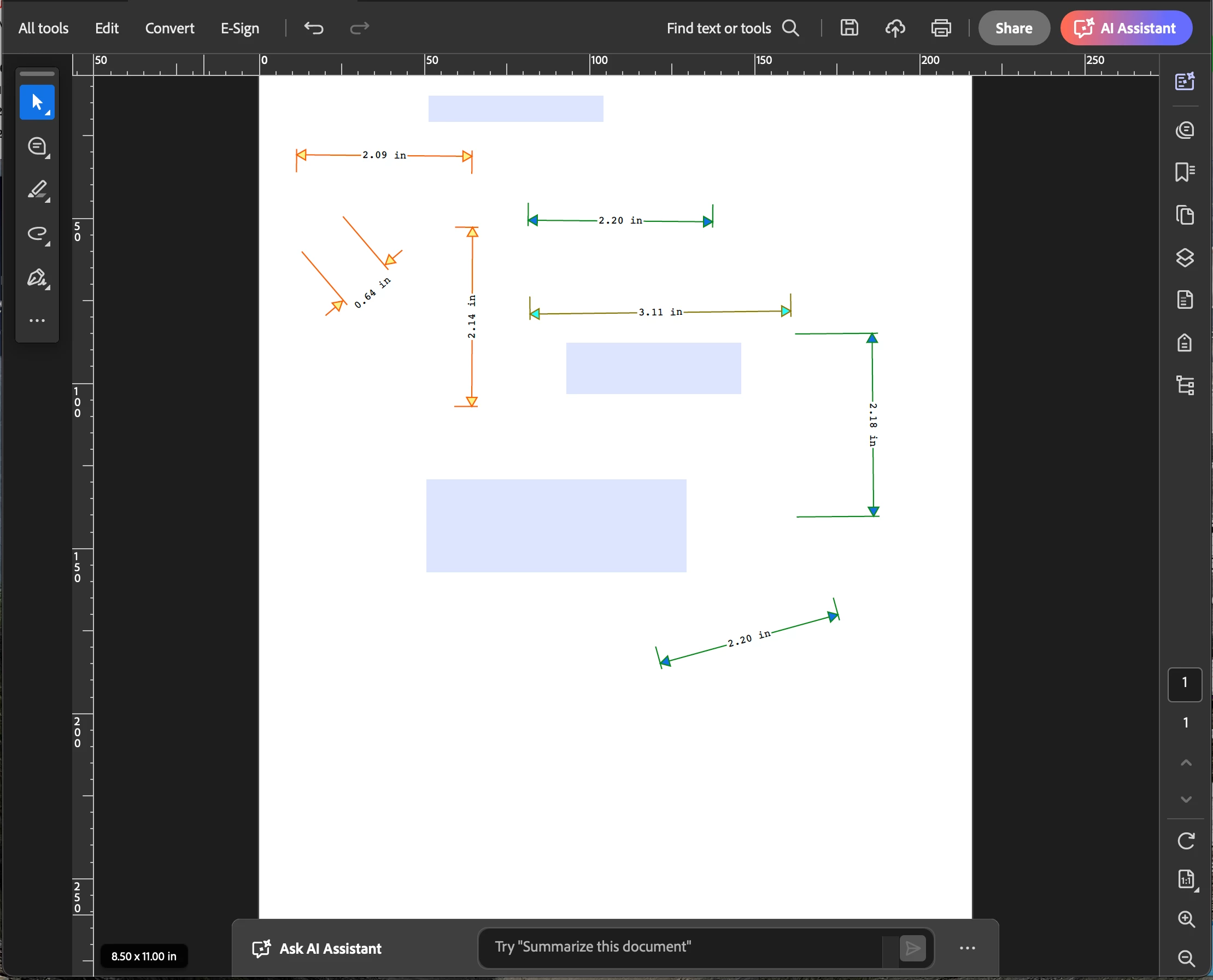
Task: Select the arrow selection tool
Action: 37,102
